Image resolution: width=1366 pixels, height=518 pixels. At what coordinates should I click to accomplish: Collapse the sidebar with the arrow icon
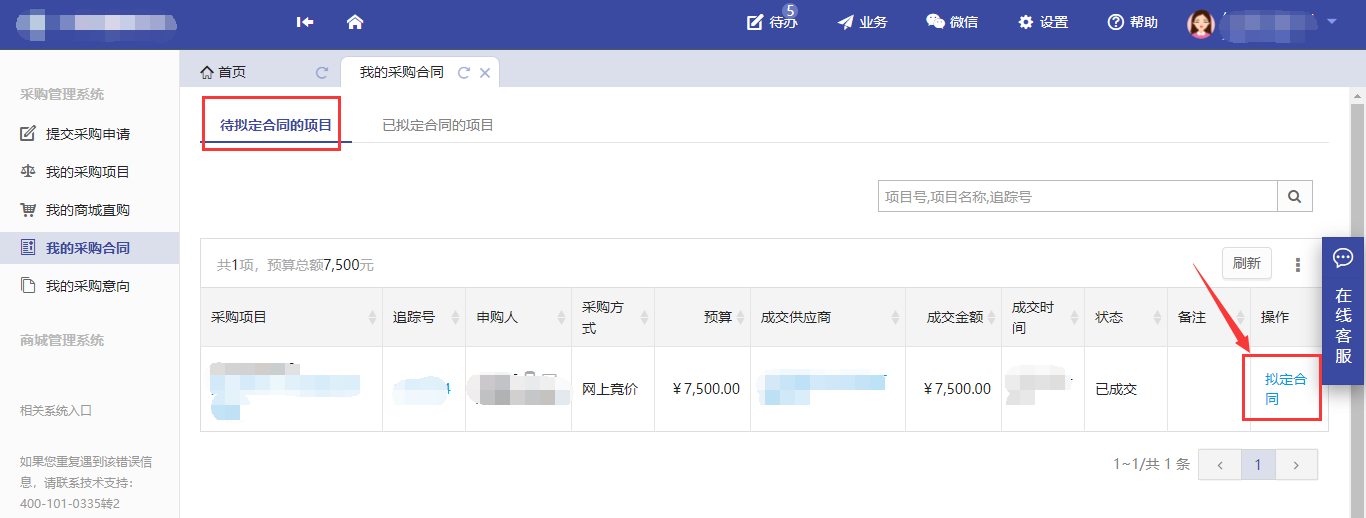click(305, 22)
